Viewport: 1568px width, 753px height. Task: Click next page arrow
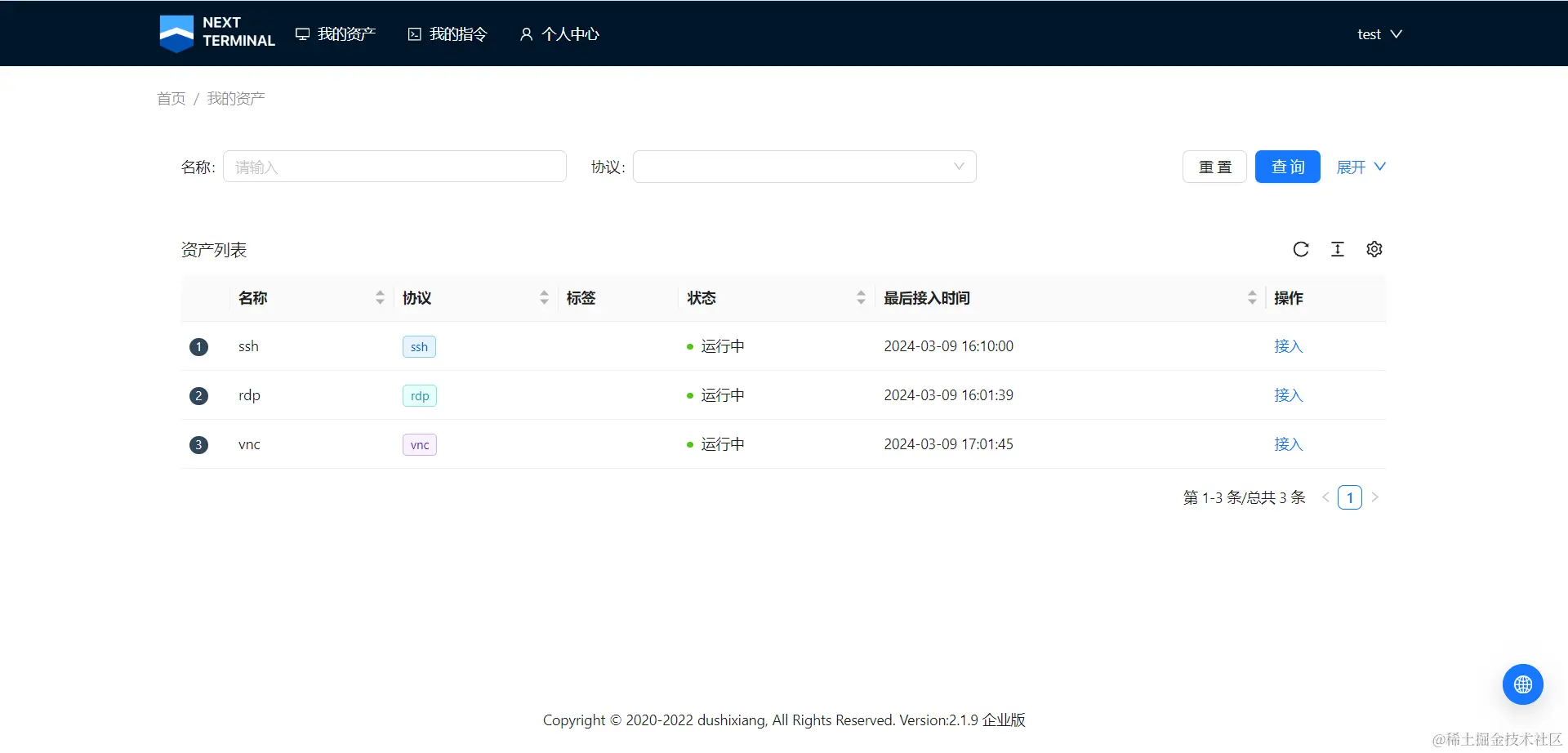(1374, 497)
